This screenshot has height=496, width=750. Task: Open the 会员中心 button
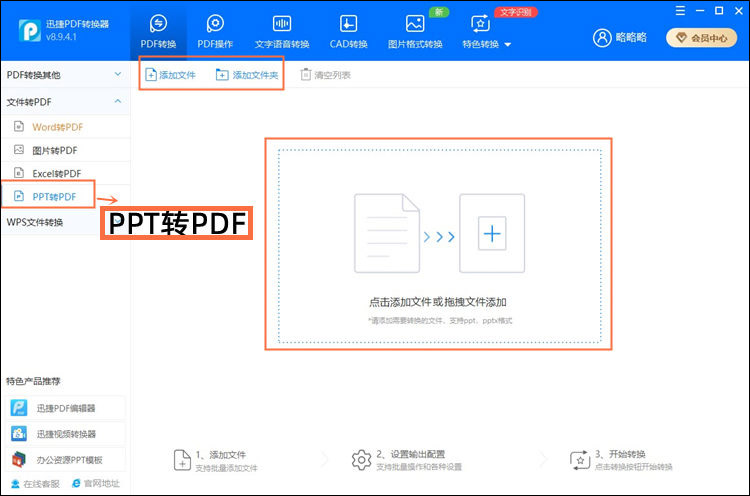[702, 38]
